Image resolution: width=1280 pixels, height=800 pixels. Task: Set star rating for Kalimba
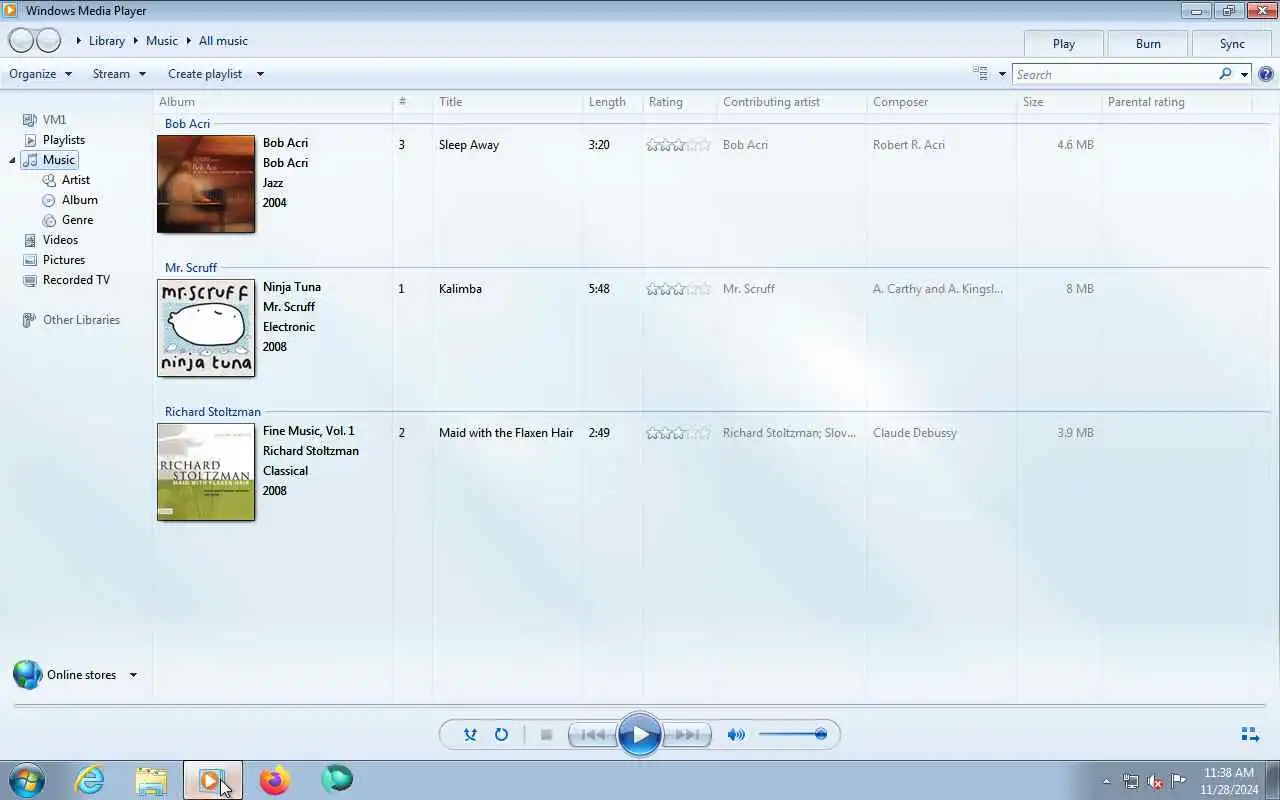679,289
